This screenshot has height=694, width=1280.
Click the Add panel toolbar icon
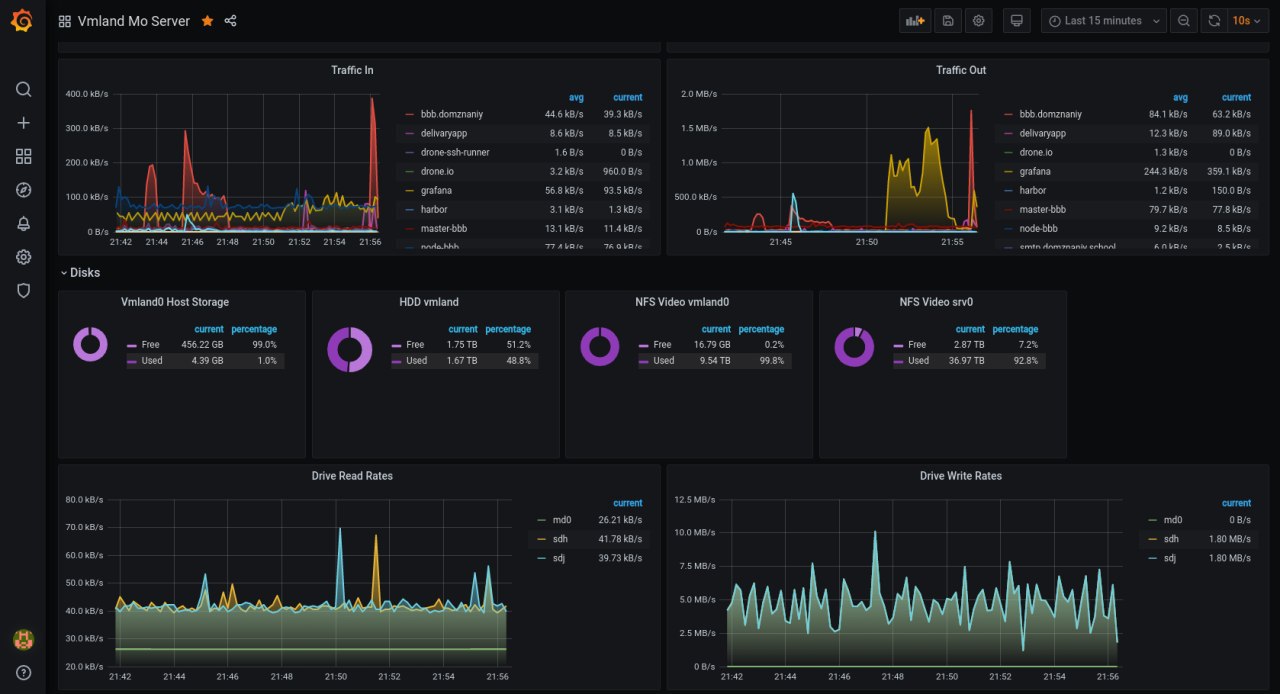pyautogui.click(x=915, y=20)
